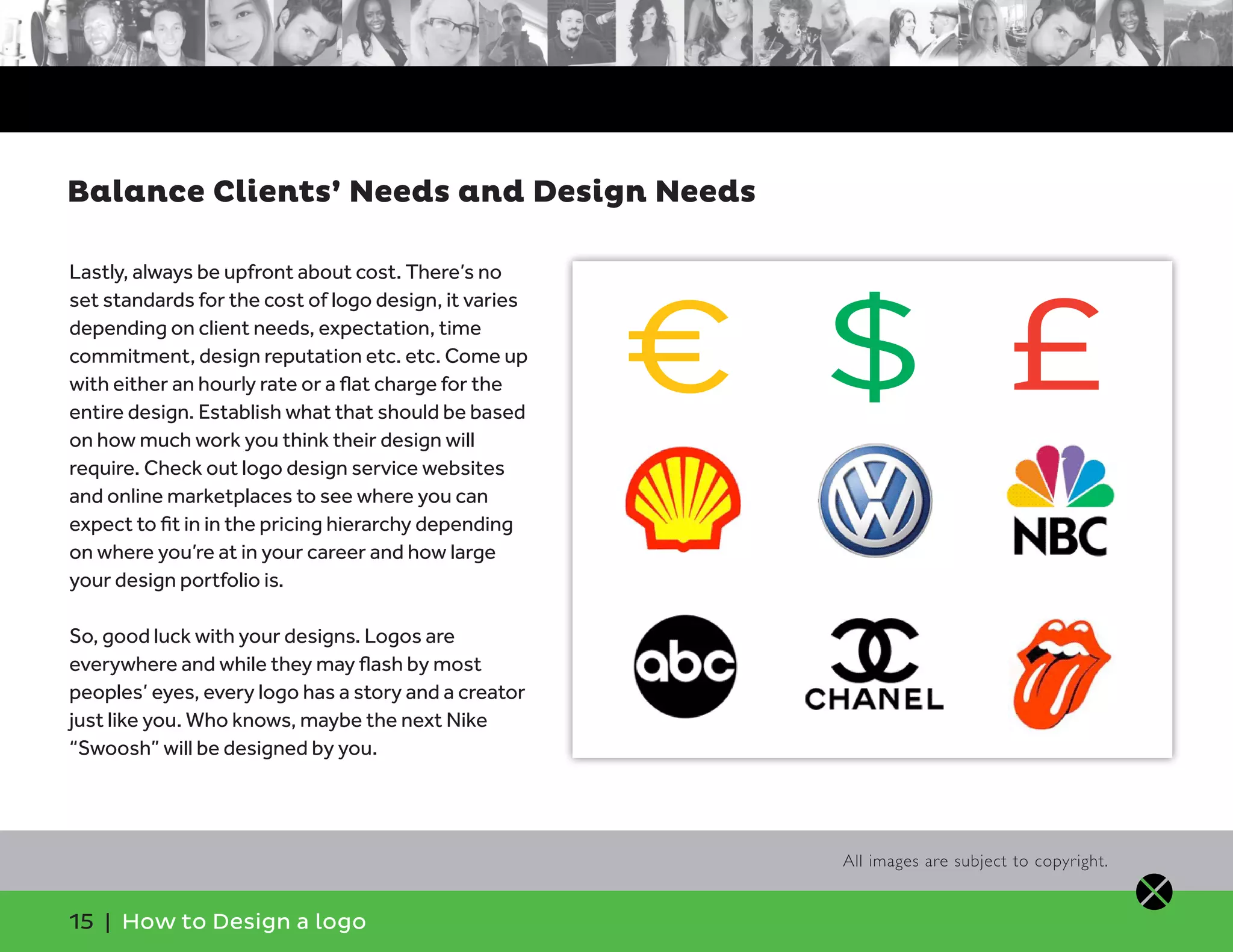Select the Chanel logo
This screenshot has width=1233, height=952.
tap(874, 664)
